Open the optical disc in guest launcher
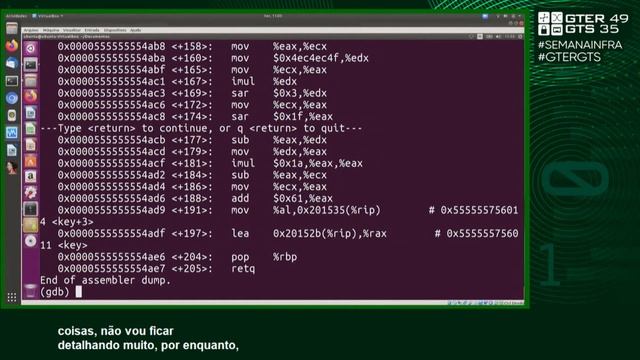This screenshot has height=360, width=640. pyautogui.click(x=31, y=241)
